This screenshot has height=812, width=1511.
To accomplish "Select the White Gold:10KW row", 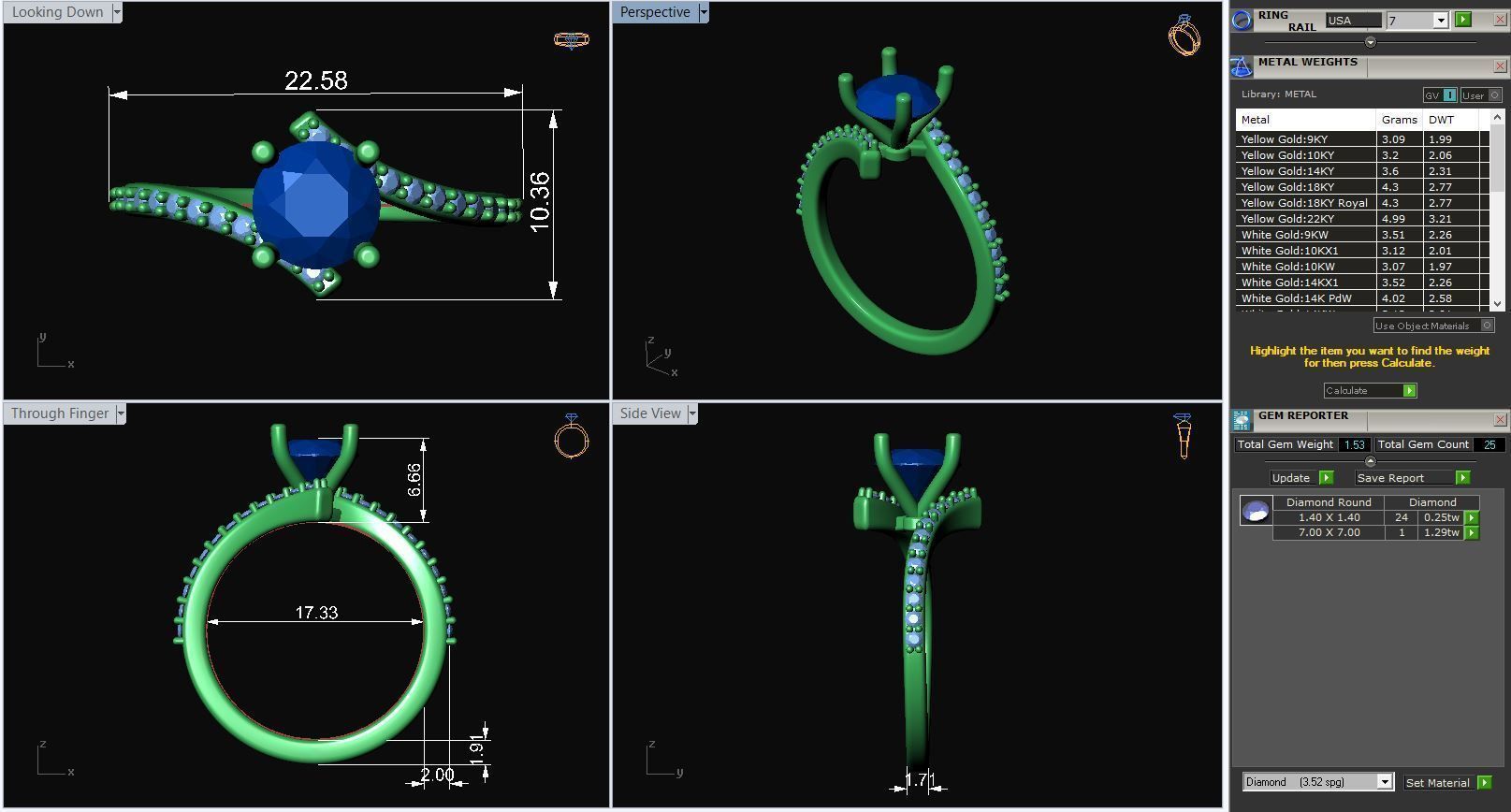I will click(x=1362, y=266).
